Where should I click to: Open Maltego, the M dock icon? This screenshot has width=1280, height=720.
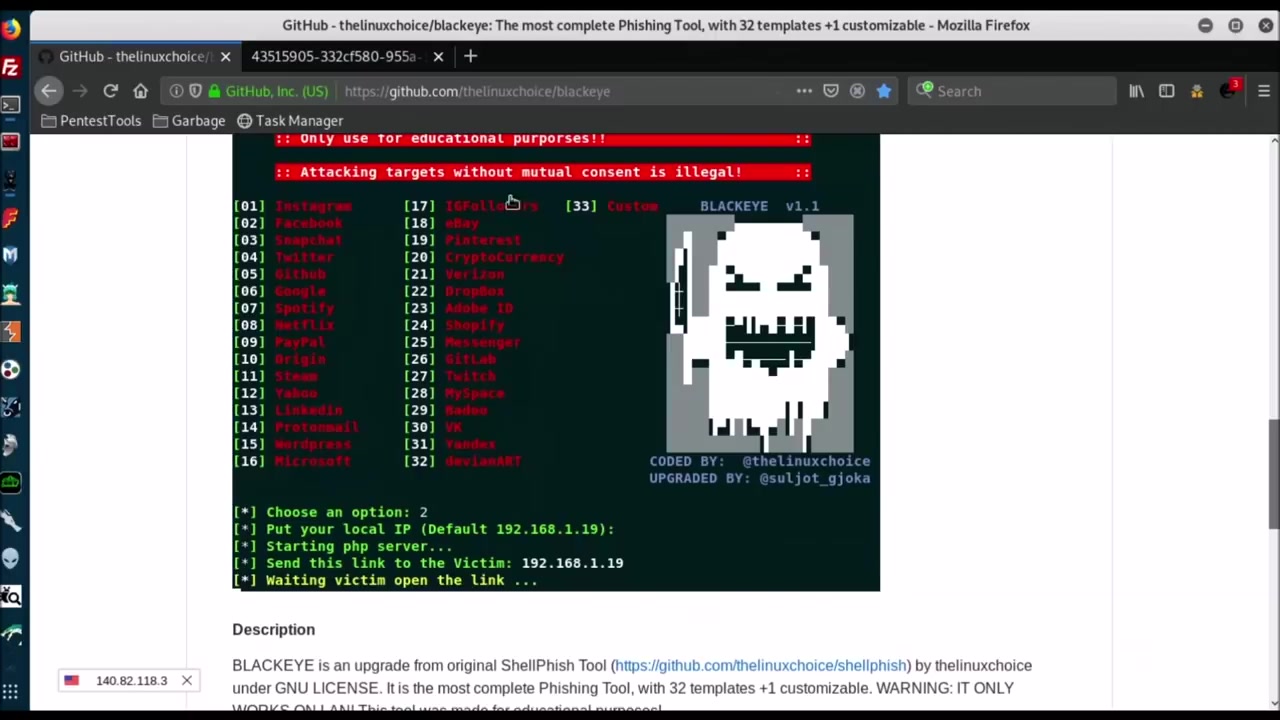click(x=10, y=255)
